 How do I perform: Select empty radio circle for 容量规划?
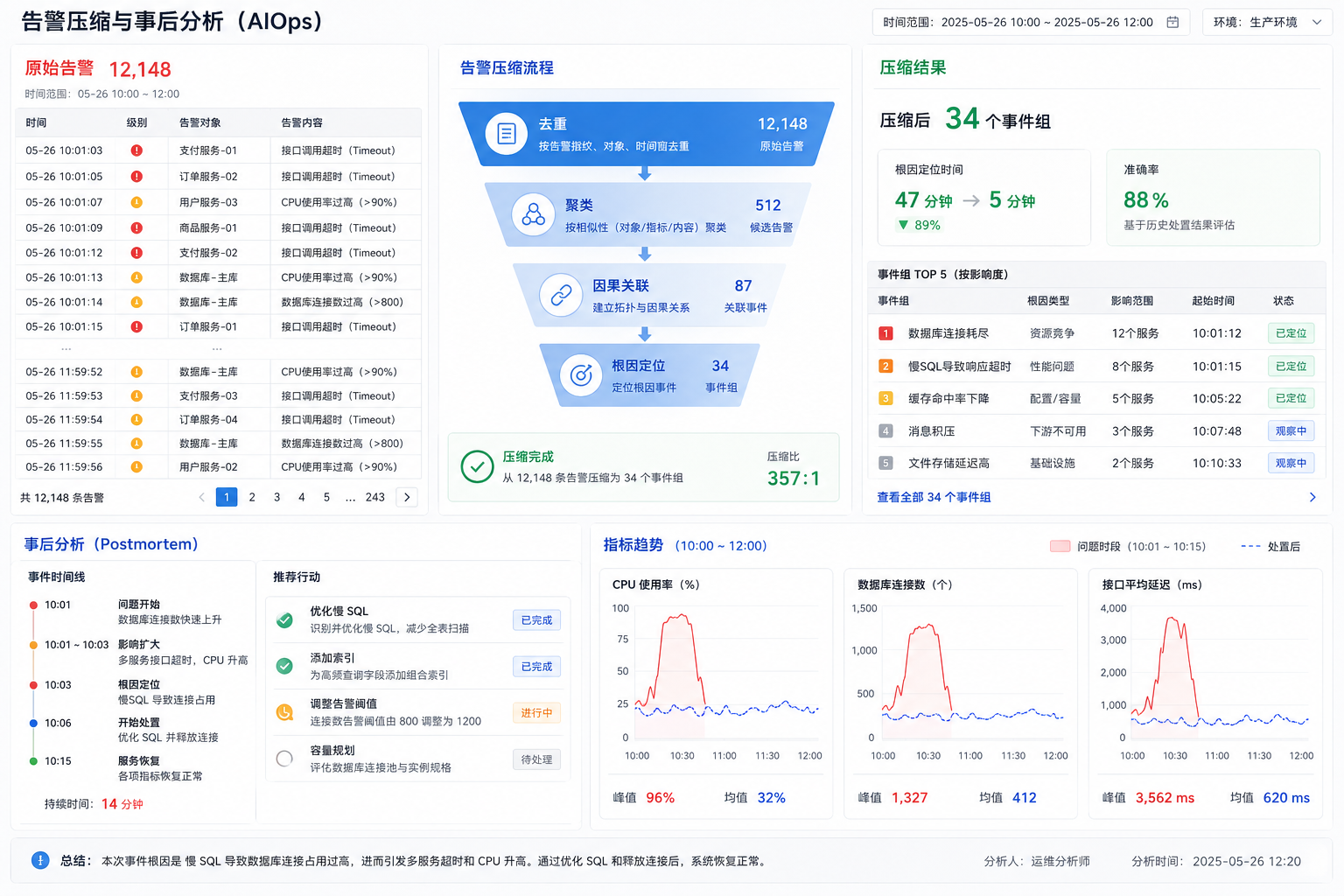tap(284, 759)
